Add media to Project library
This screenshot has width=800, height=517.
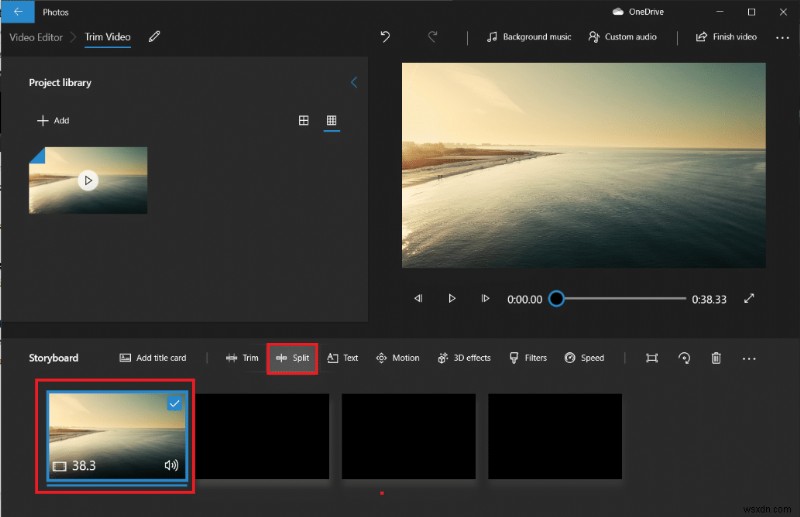tap(53, 121)
